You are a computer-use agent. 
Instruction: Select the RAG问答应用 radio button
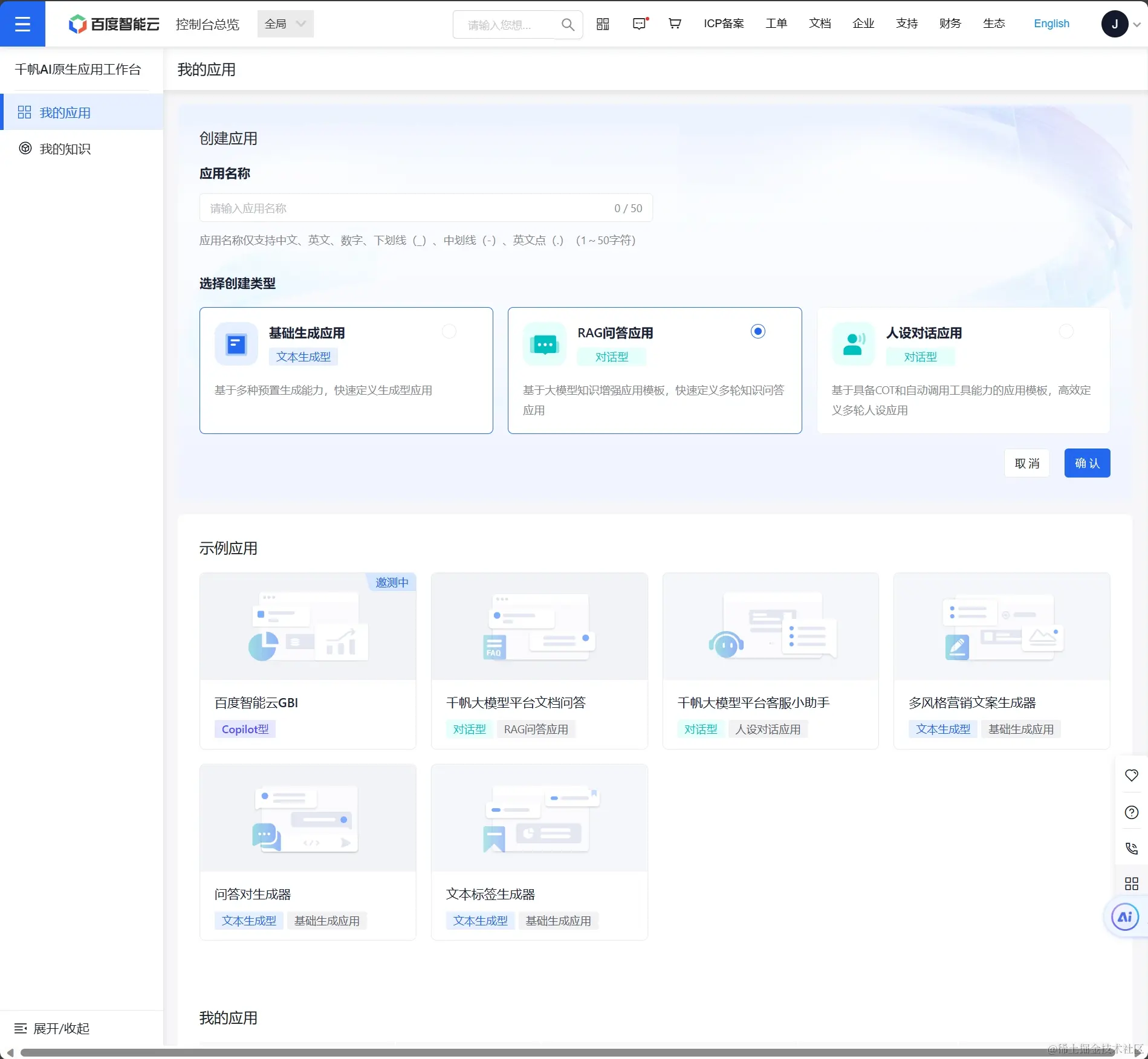coord(758,331)
